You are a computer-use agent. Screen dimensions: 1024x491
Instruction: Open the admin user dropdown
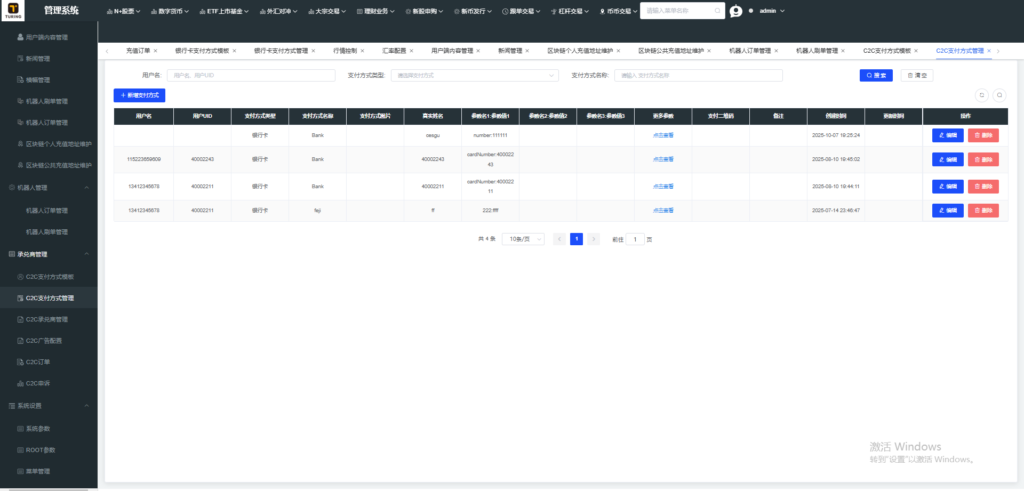pyautogui.click(x=772, y=11)
